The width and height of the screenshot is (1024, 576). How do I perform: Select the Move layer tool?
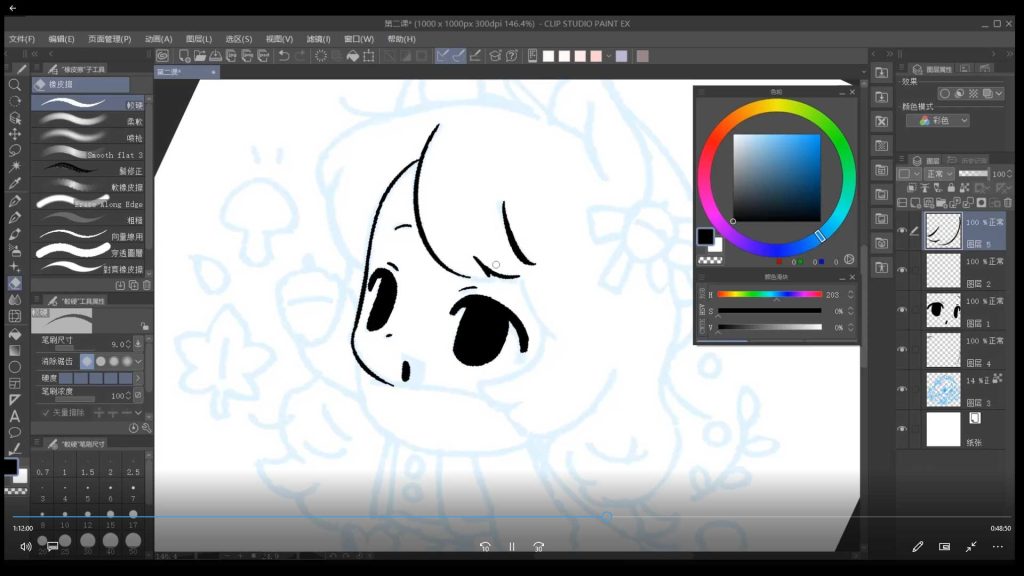pos(14,134)
